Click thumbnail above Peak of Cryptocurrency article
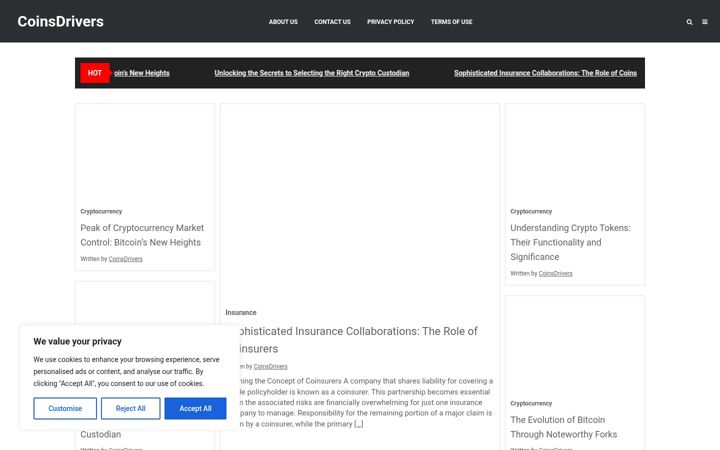The image size is (720, 450). click(x=145, y=153)
